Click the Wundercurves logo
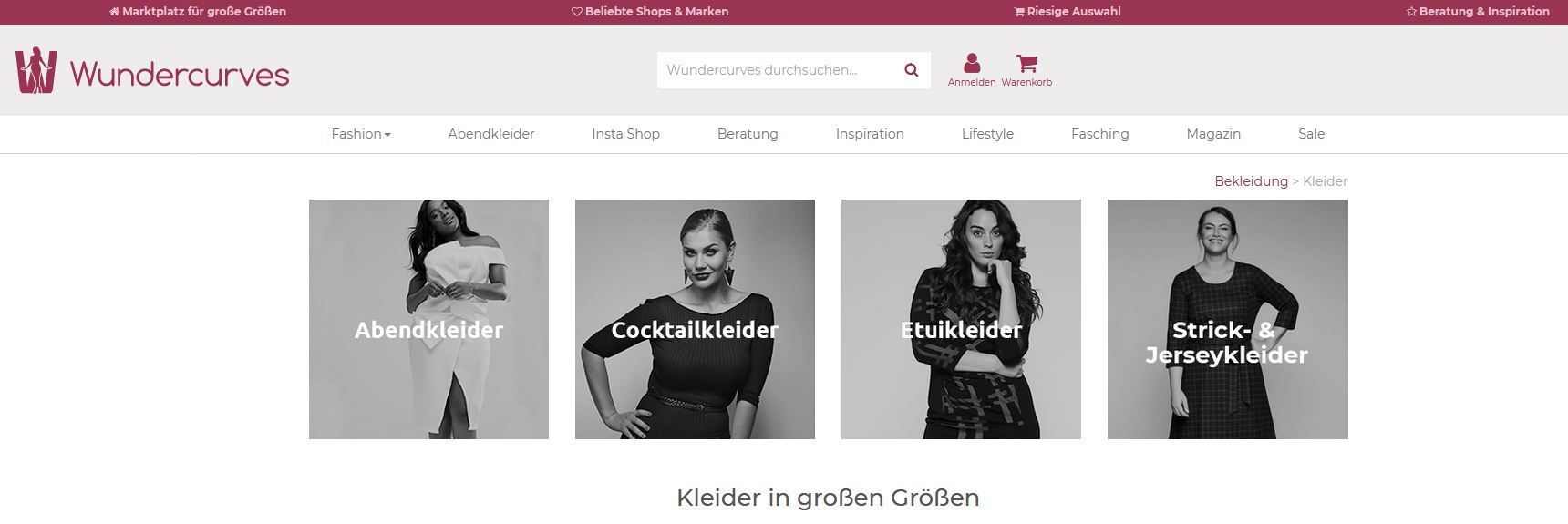1568x524 pixels. (x=152, y=70)
